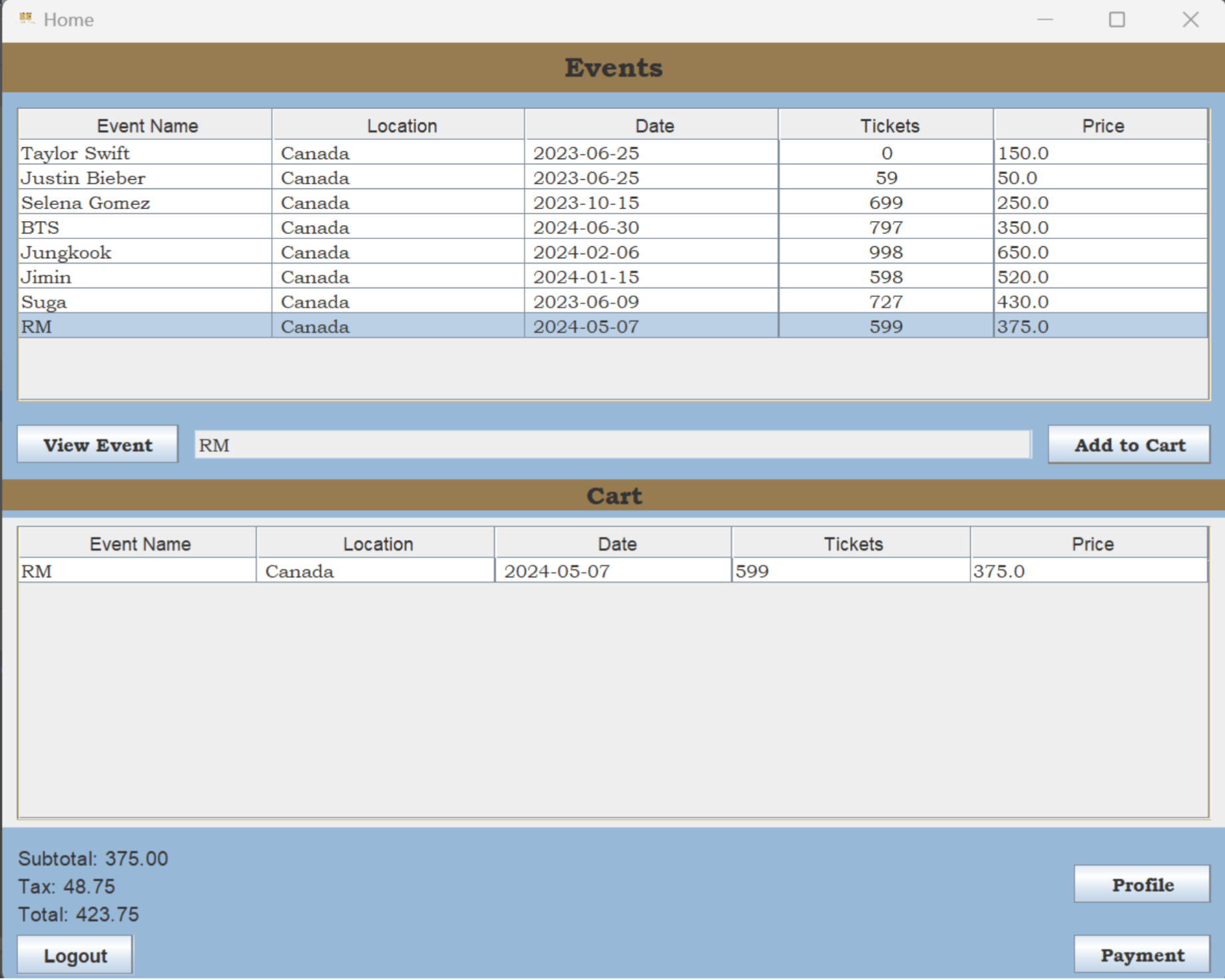The width and height of the screenshot is (1225, 980).
Task: Click tickets cell showing 998
Action: [886, 252]
